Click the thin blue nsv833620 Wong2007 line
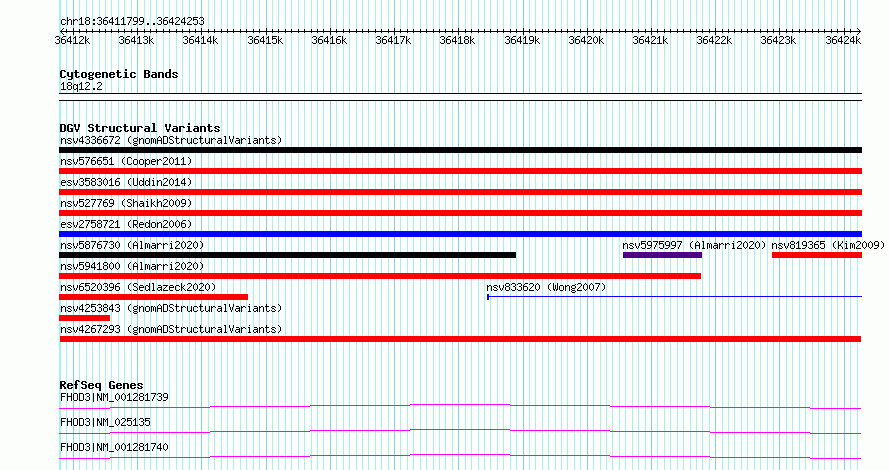This screenshot has height=470, width=890. click(x=674, y=297)
